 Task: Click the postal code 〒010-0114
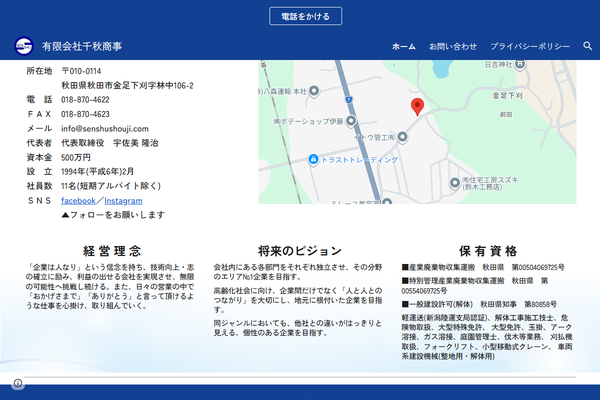tap(82, 71)
